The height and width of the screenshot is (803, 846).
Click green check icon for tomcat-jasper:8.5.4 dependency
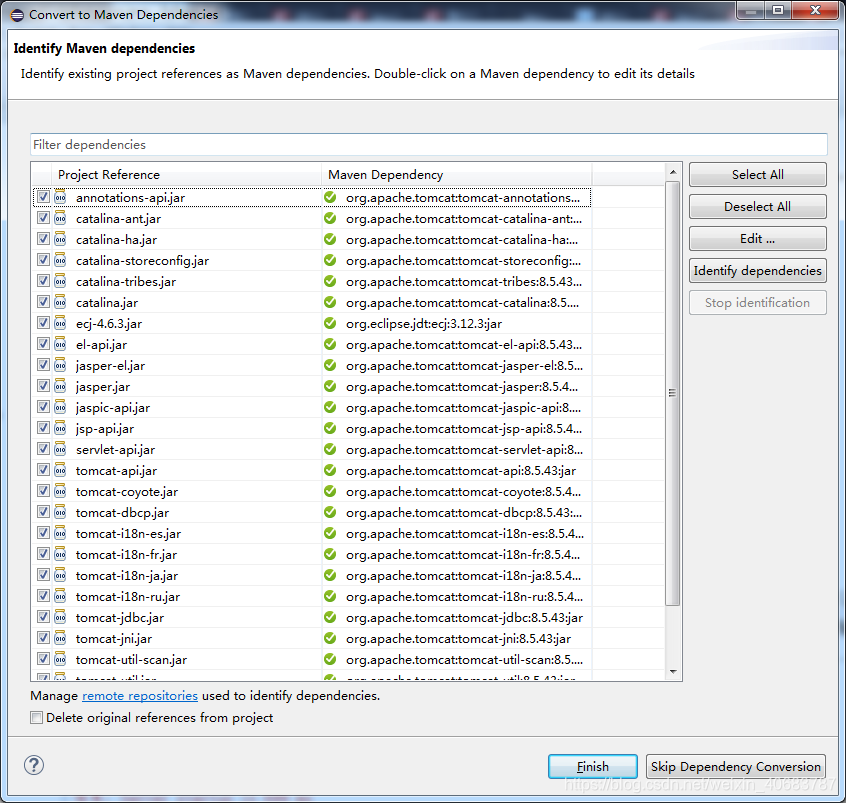coord(330,386)
